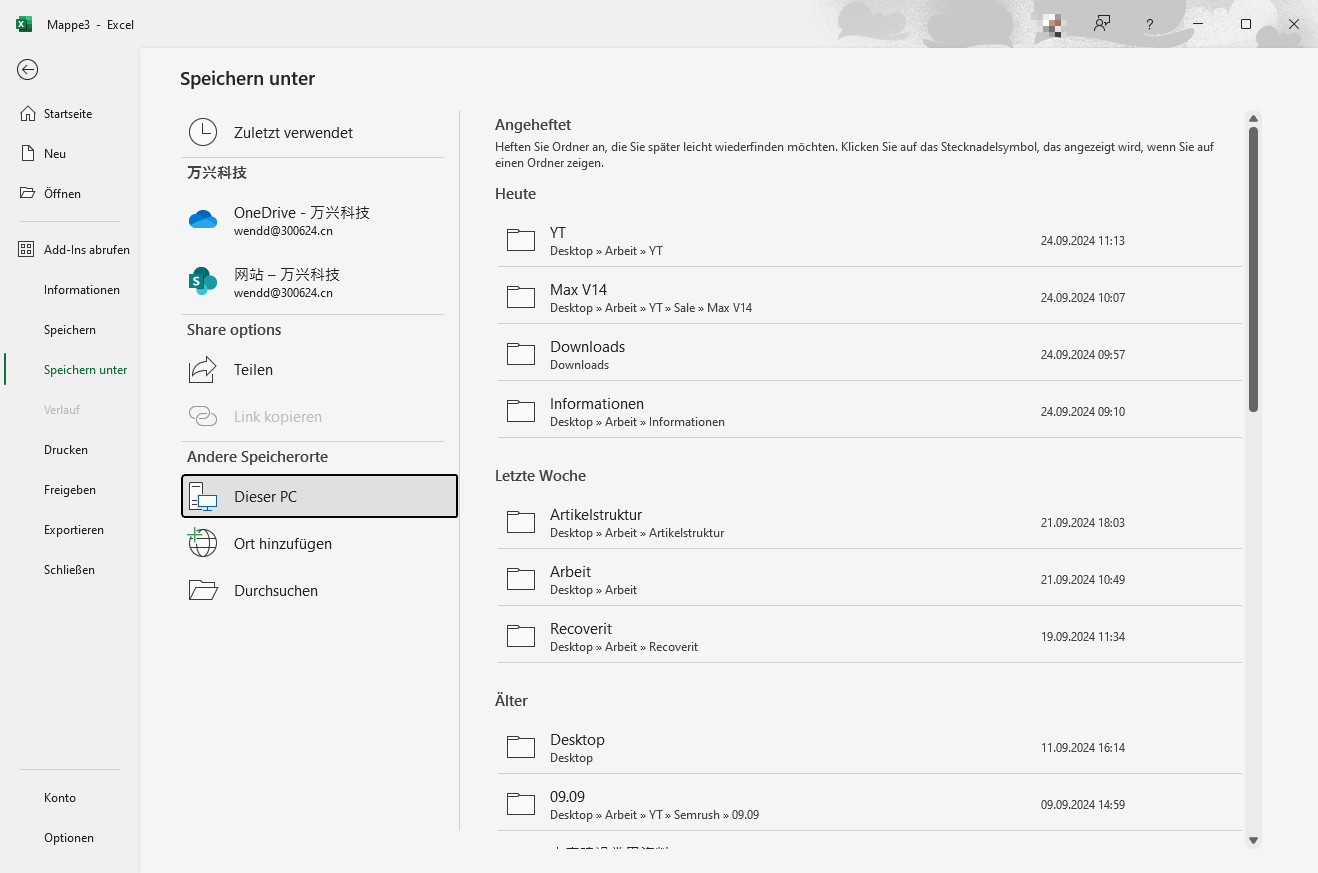Click the Link kopieren chain icon
This screenshot has height=873, width=1318.
coord(203,416)
